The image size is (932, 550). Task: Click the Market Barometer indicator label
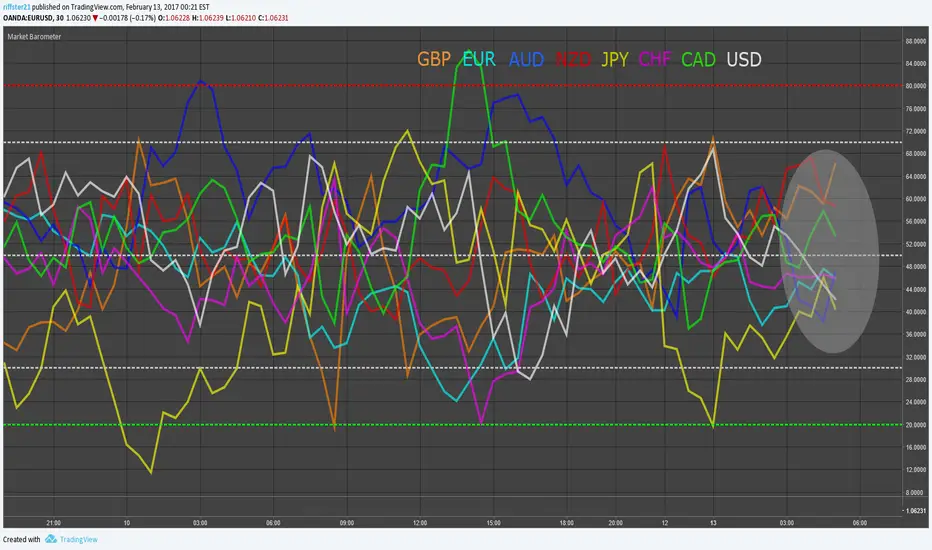pyautogui.click(x=34, y=37)
